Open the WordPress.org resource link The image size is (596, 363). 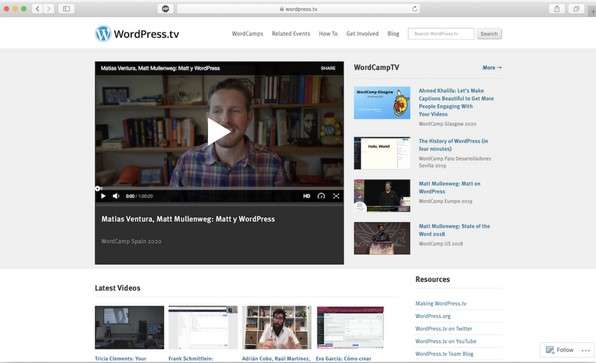433,316
